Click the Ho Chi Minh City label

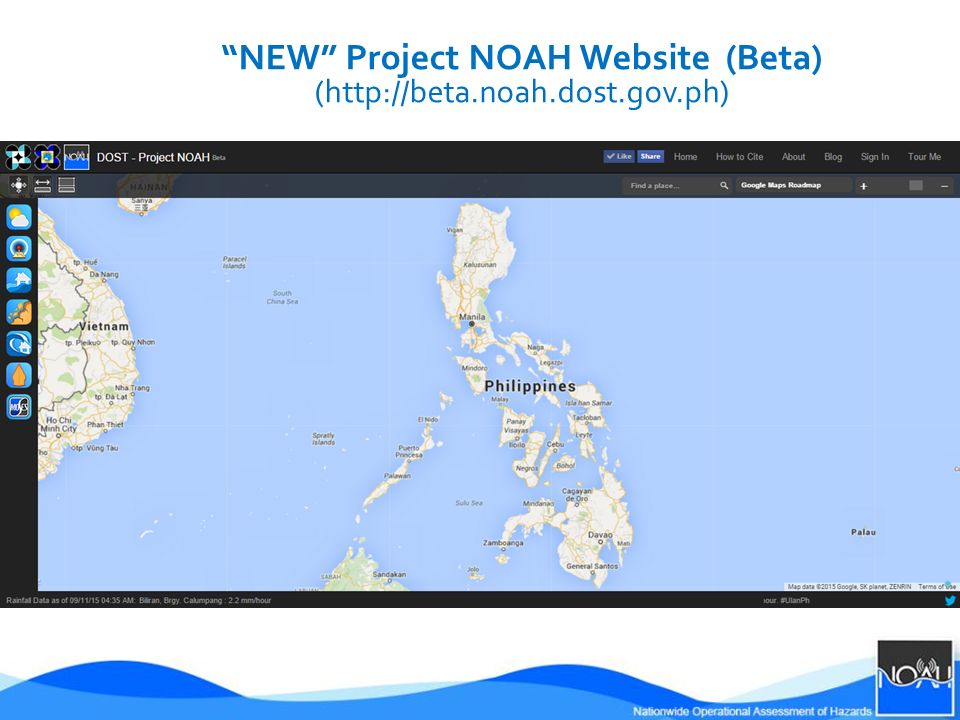[61, 424]
